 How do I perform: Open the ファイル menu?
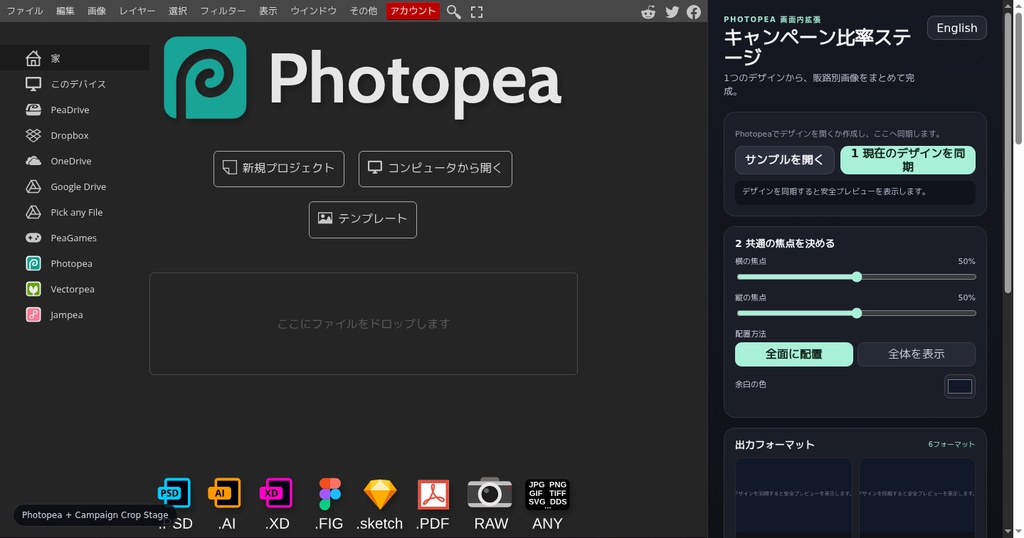(24, 11)
